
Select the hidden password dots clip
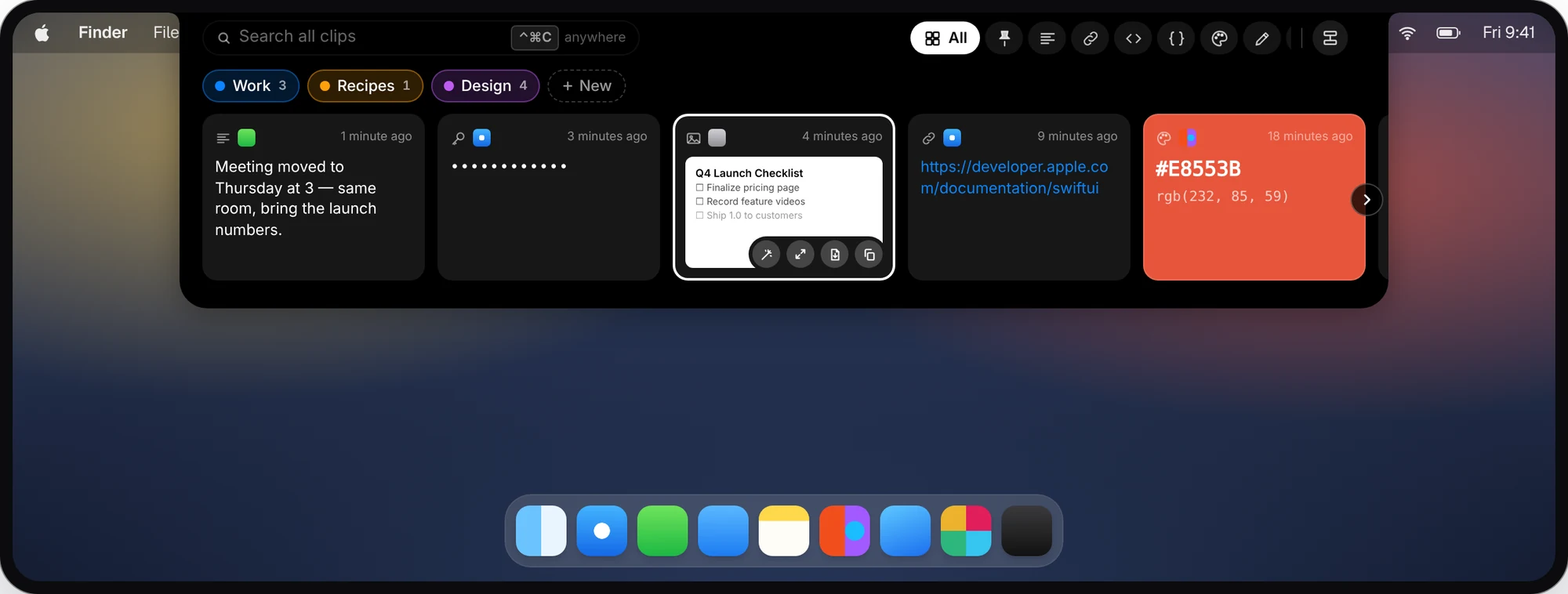(549, 197)
